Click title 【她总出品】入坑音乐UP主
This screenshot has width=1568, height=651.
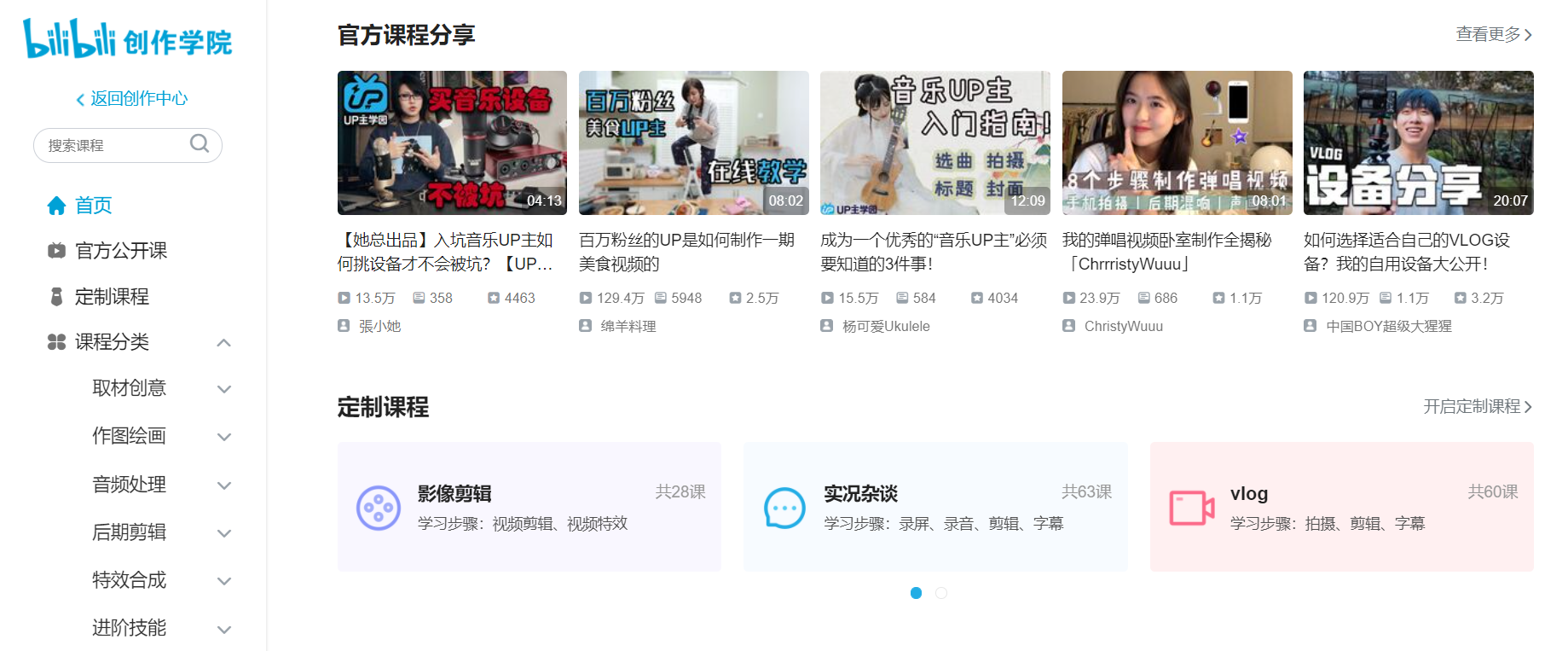(x=446, y=253)
